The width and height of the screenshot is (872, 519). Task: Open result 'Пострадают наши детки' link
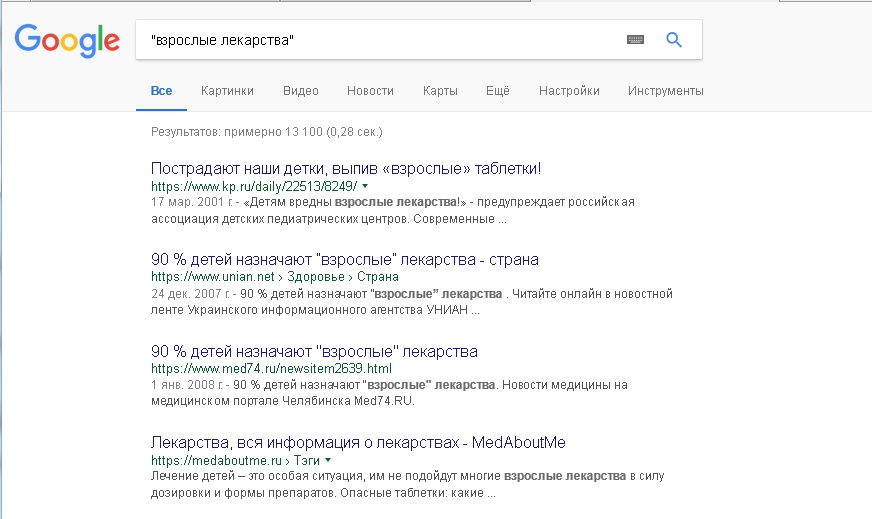click(346, 169)
